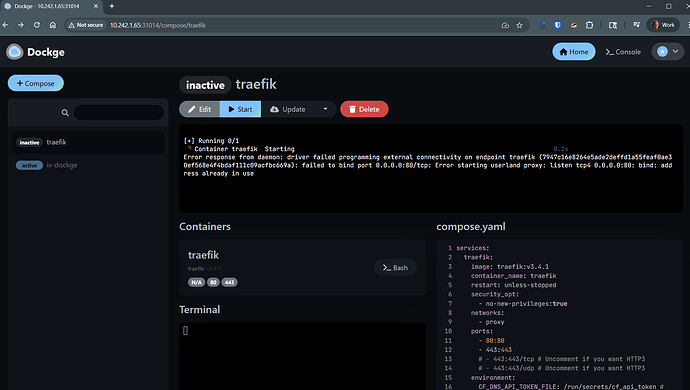Open the Home page
Image resolution: width=690 pixels, height=390 pixels.
(x=573, y=52)
